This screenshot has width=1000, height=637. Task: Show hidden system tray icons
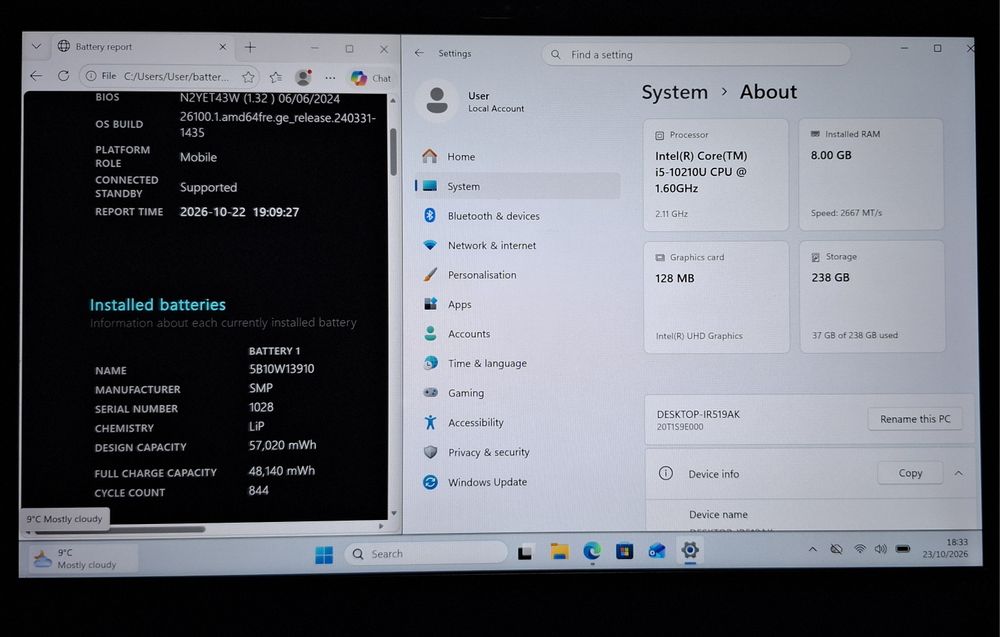(x=812, y=549)
